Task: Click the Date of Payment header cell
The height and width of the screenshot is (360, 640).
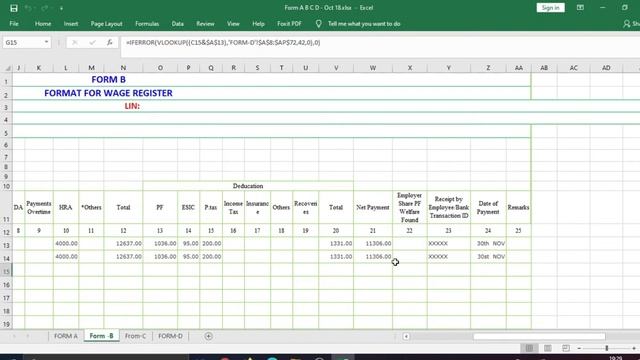Action: point(488,207)
